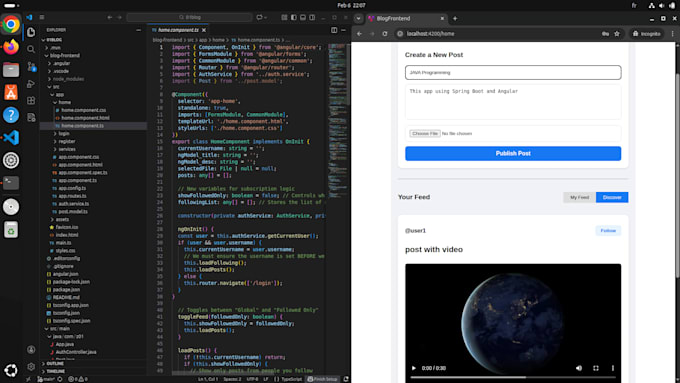Open Manage gear in VS Code activity bar
This screenshot has height=383, width=680.
point(31,367)
